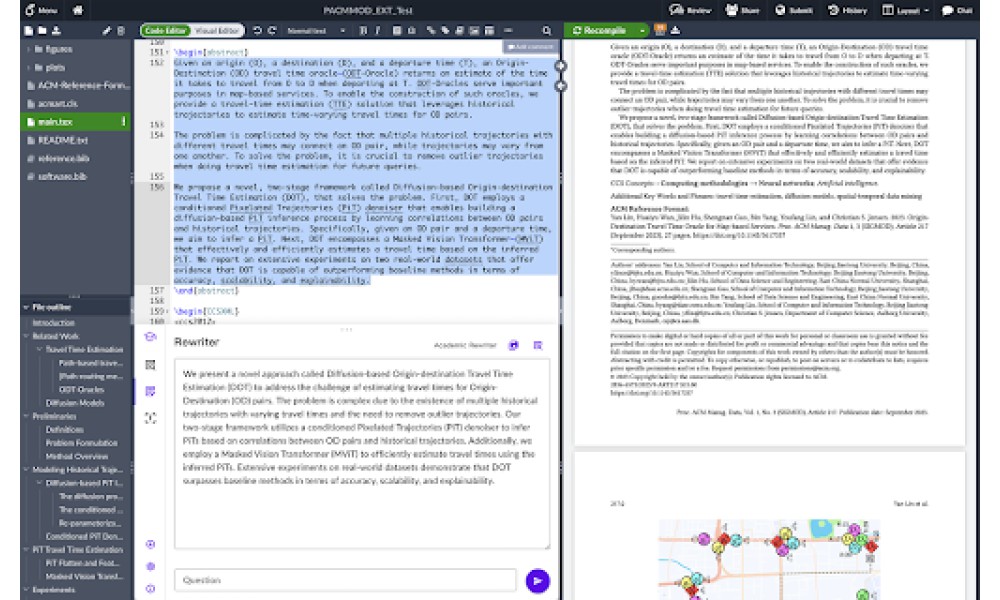Insert a table from the editor toolbar
The height and width of the screenshot is (600, 1000).
tap(489, 30)
